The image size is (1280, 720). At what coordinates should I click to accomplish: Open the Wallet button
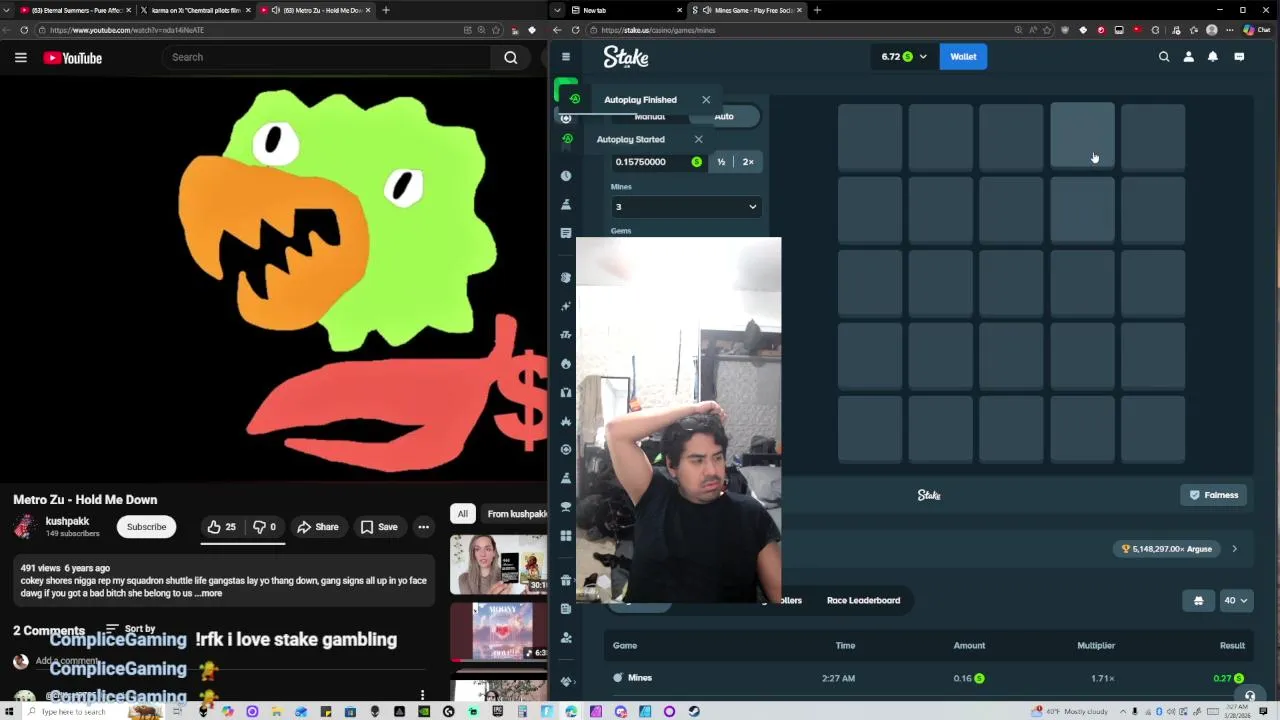[x=963, y=57]
